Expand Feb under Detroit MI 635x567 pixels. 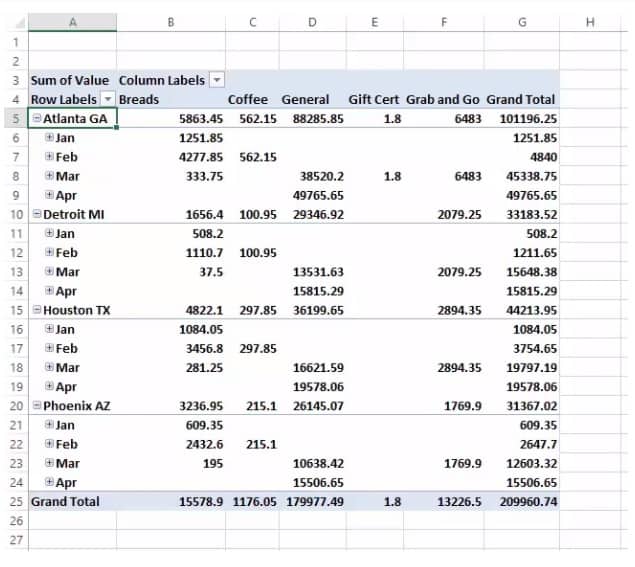(x=49, y=252)
